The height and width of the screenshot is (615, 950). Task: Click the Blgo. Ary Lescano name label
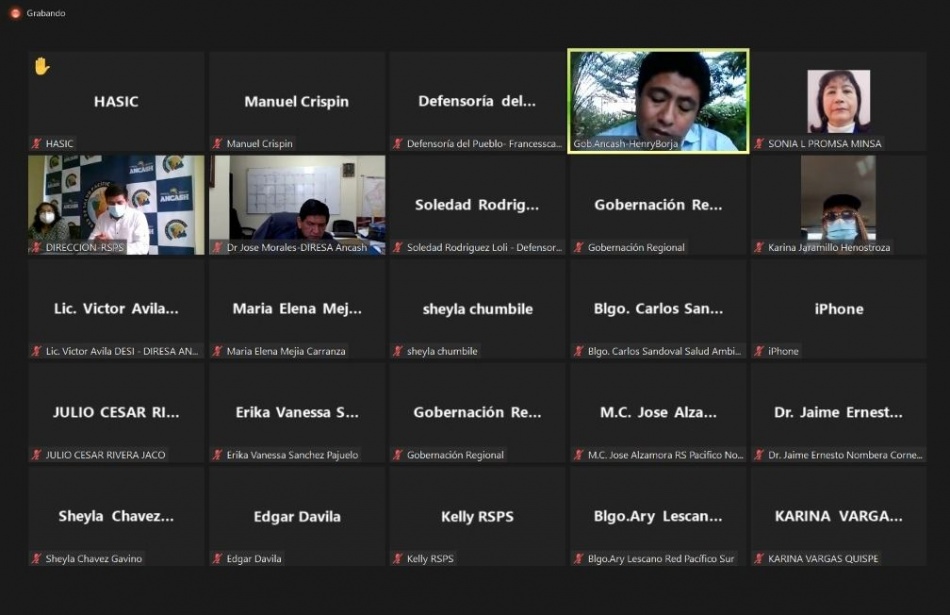(660, 559)
